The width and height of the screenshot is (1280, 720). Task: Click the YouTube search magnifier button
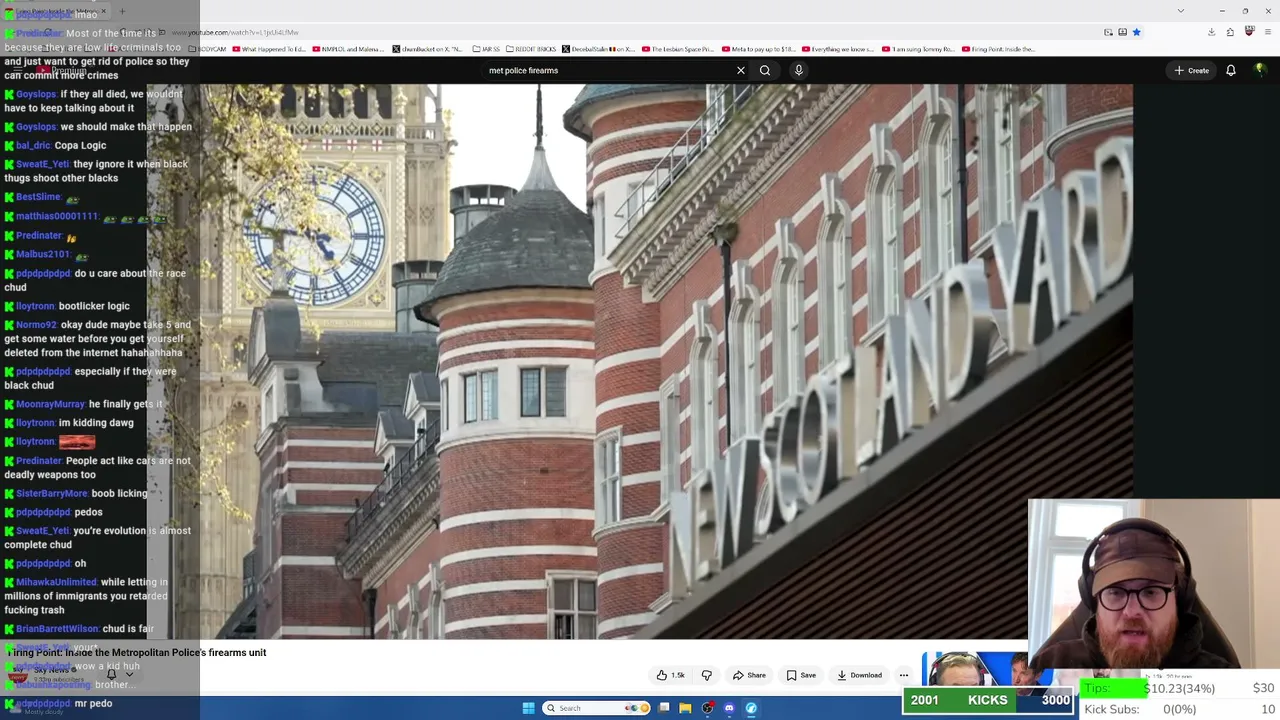click(765, 70)
